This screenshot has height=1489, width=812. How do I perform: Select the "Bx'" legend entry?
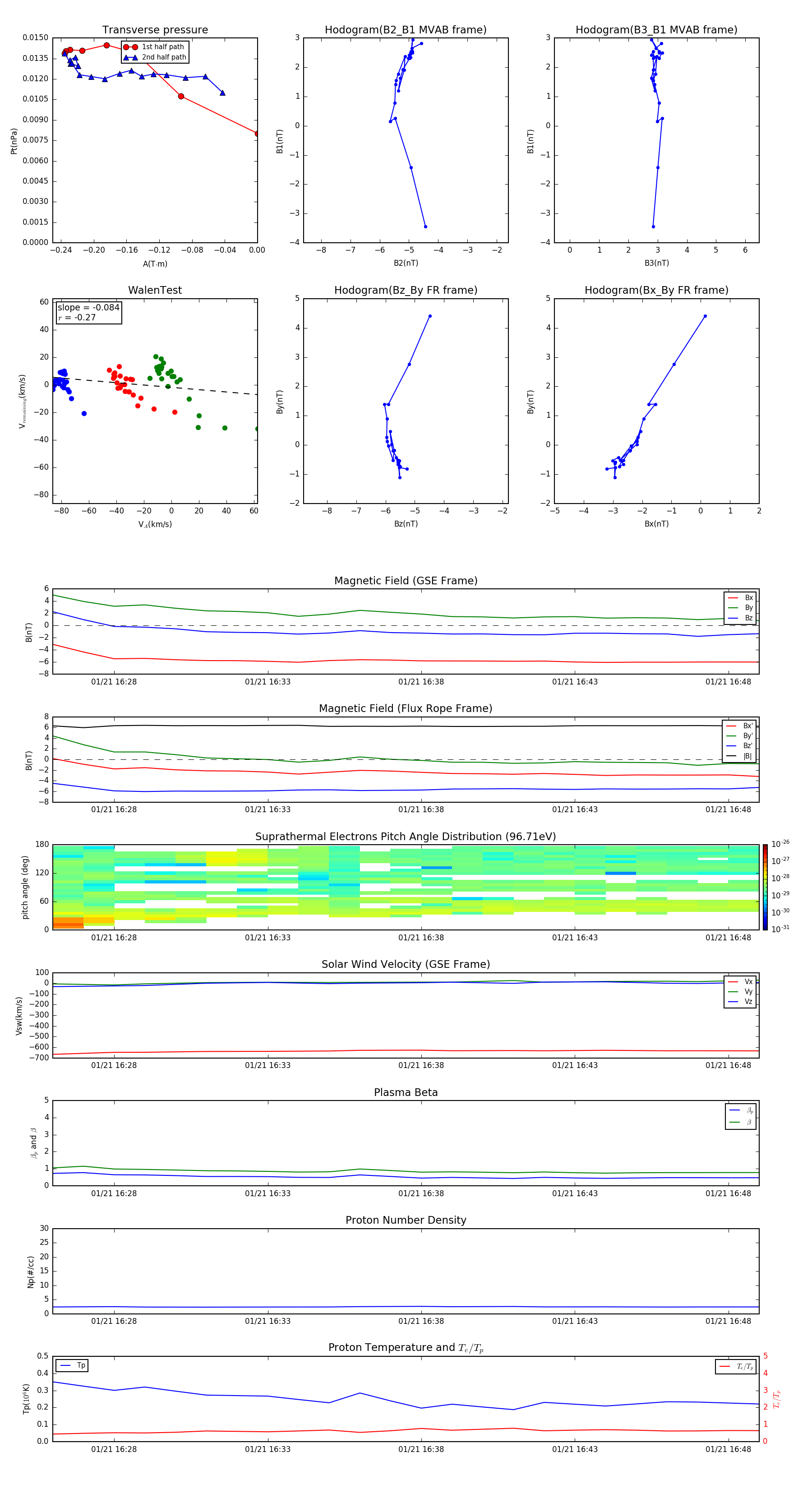[740, 726]
